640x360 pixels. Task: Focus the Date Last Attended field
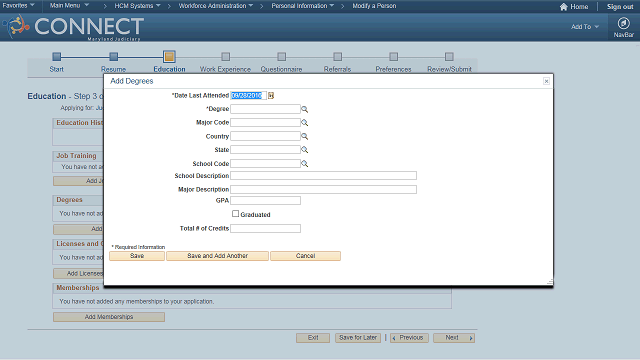[249, 96]
